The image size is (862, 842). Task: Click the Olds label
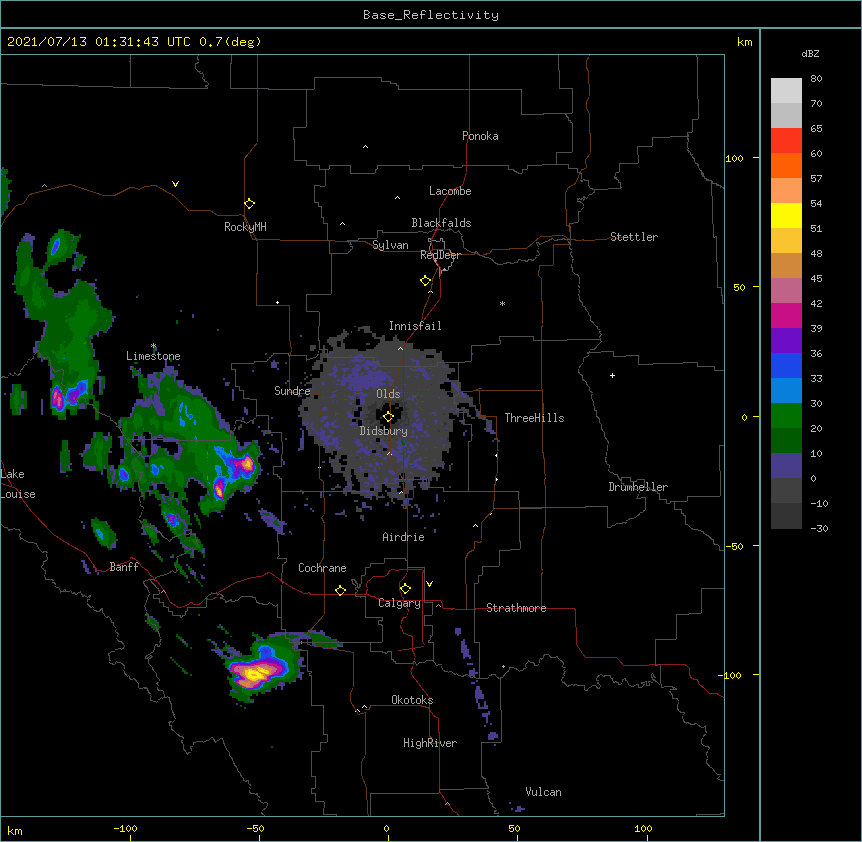click(x=388, y=394)
